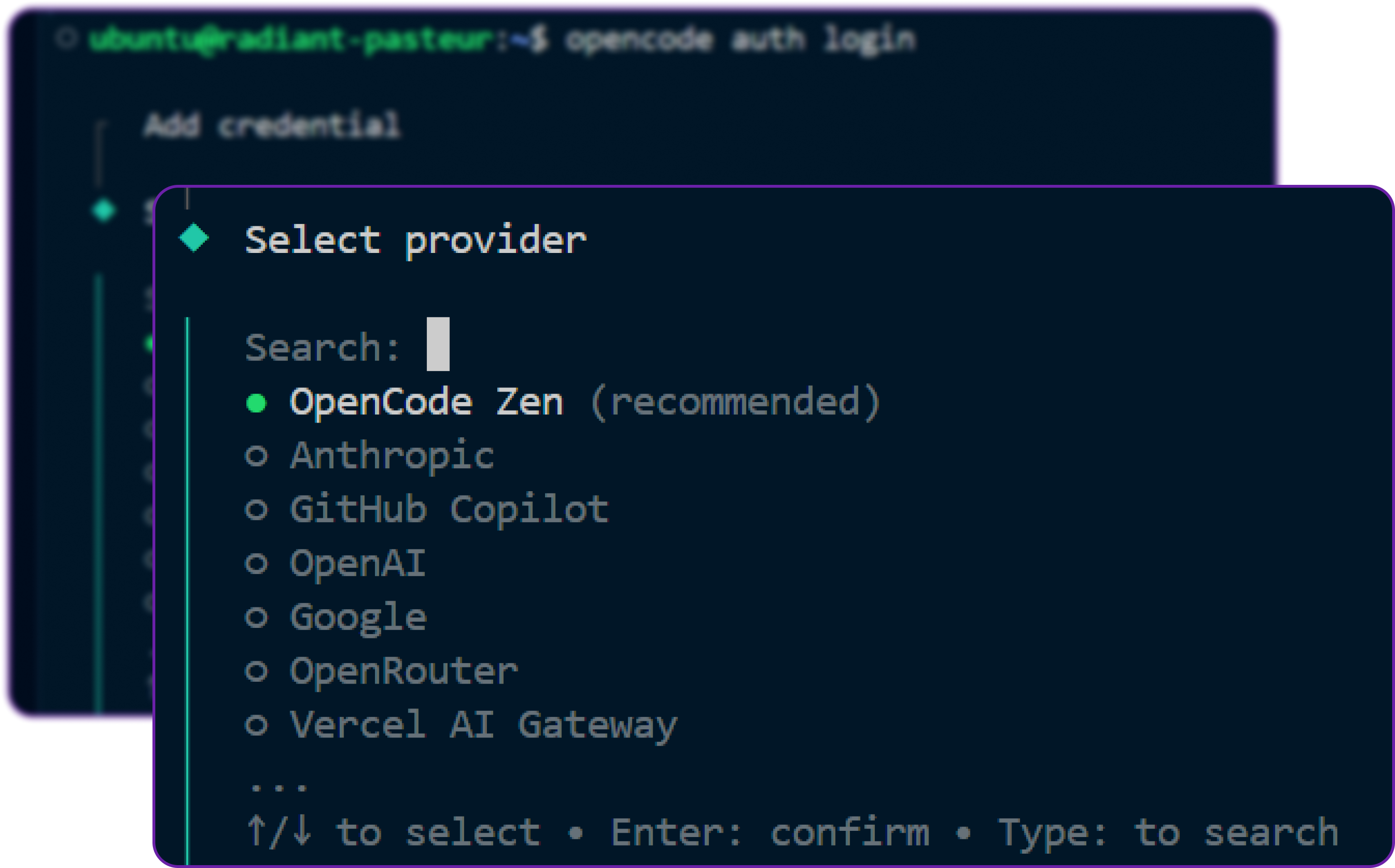Choose OpenAI from the provider list
Viewport: 1395px width, 868px height.
(357, 562)
